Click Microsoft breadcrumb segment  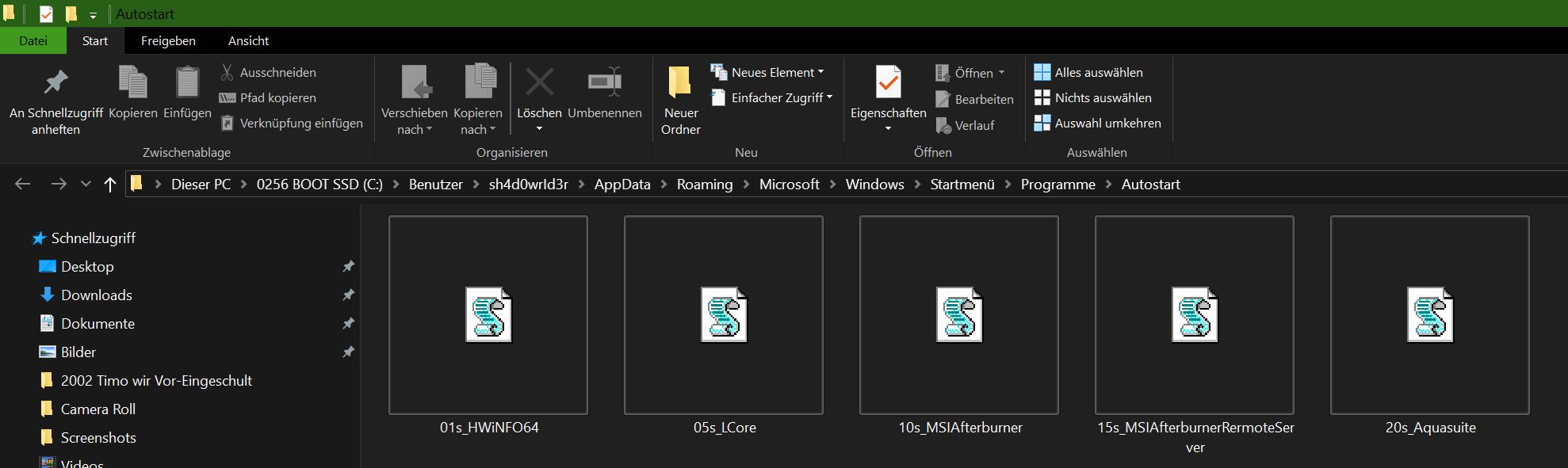point(790,184)
